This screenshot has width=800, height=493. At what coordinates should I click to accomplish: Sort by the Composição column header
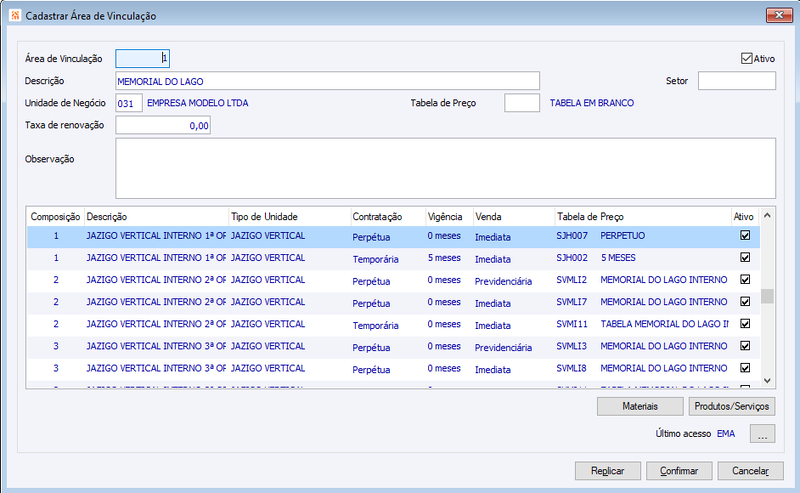(x=55, y=216)
